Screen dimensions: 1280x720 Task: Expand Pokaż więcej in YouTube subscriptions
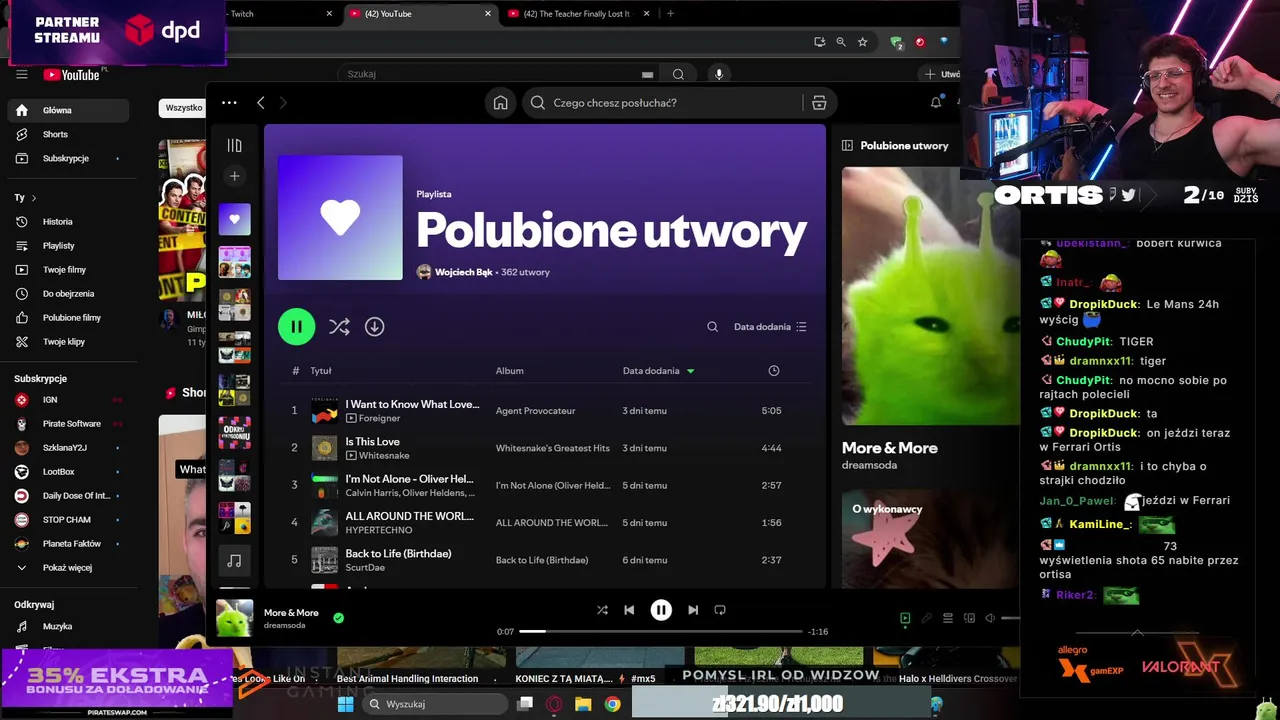tap(68, 567)
